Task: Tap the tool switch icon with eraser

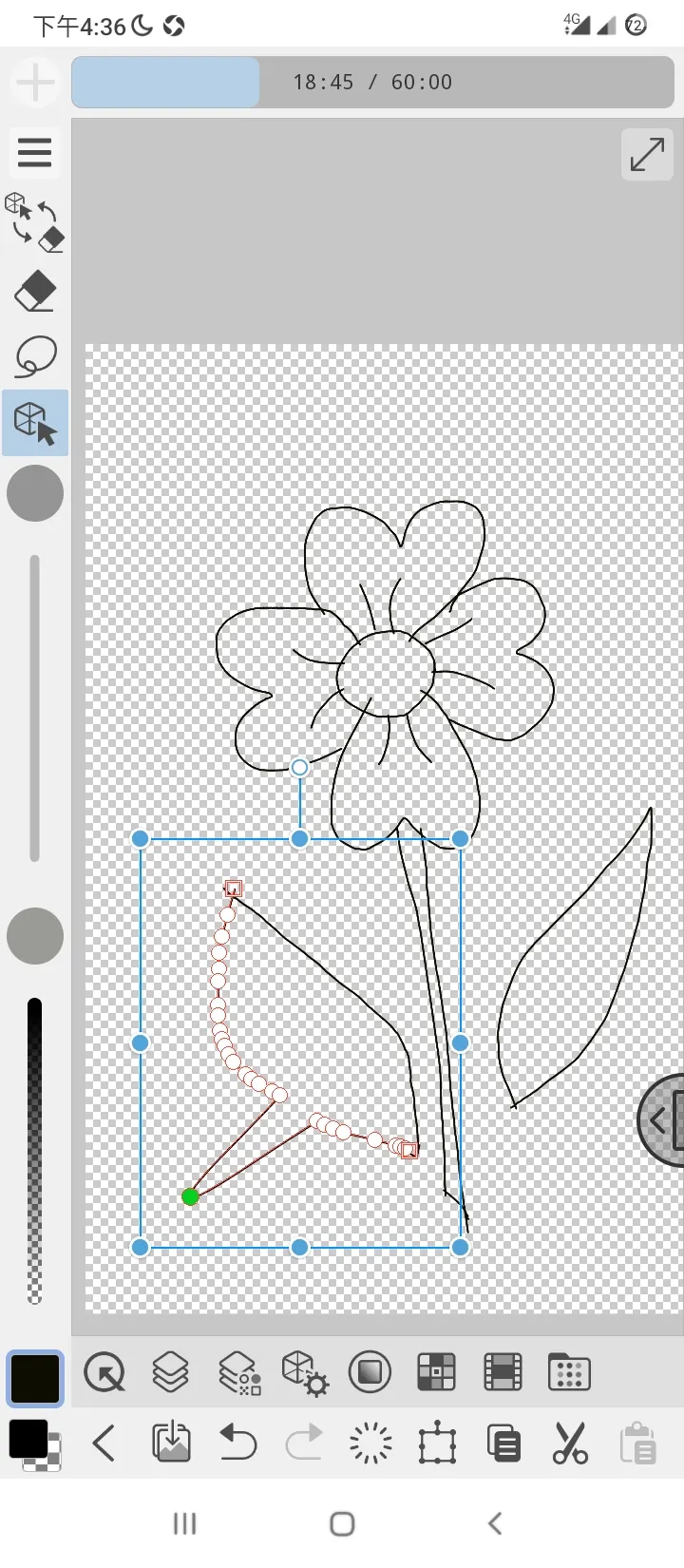Action: (x=34, y=222)
